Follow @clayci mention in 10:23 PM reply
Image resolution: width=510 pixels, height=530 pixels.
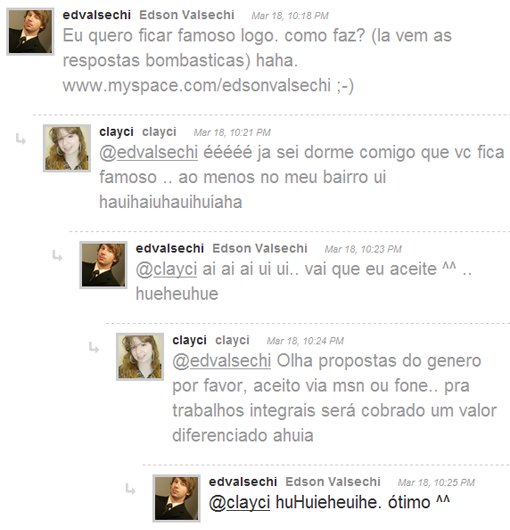[166, 269]
